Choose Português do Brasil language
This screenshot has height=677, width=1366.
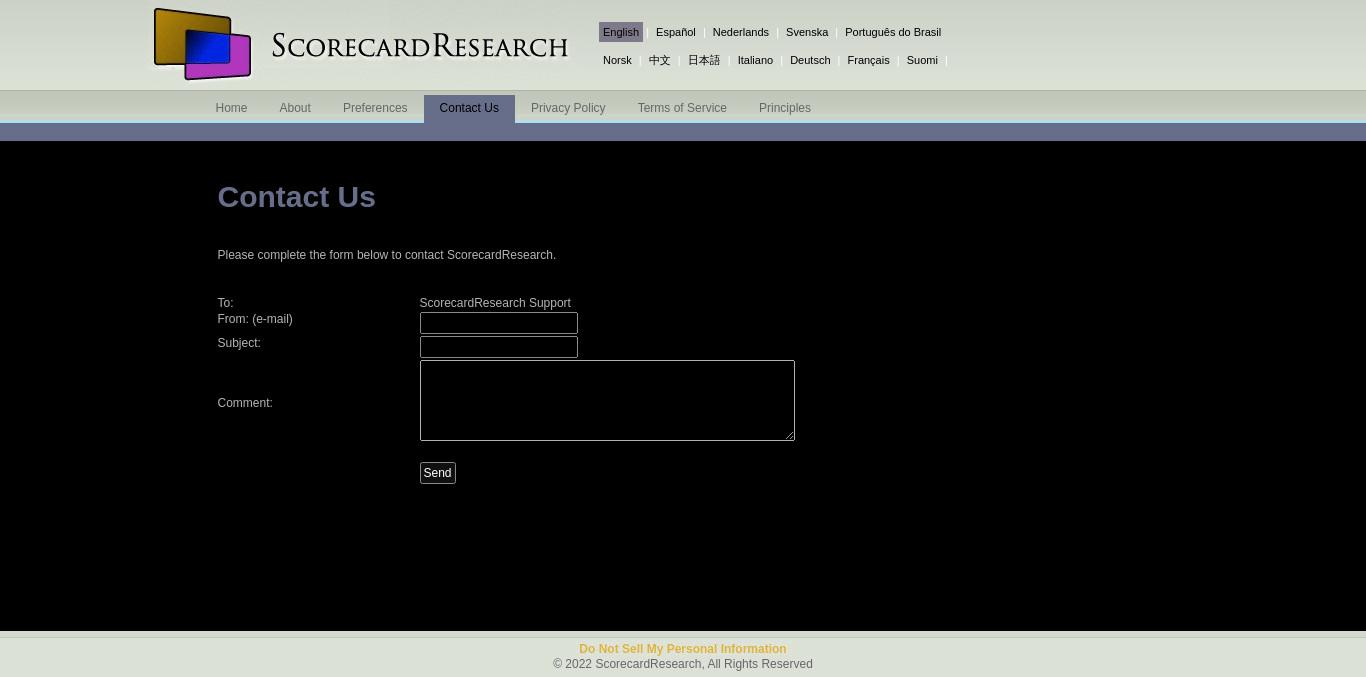tap(893, 32)
